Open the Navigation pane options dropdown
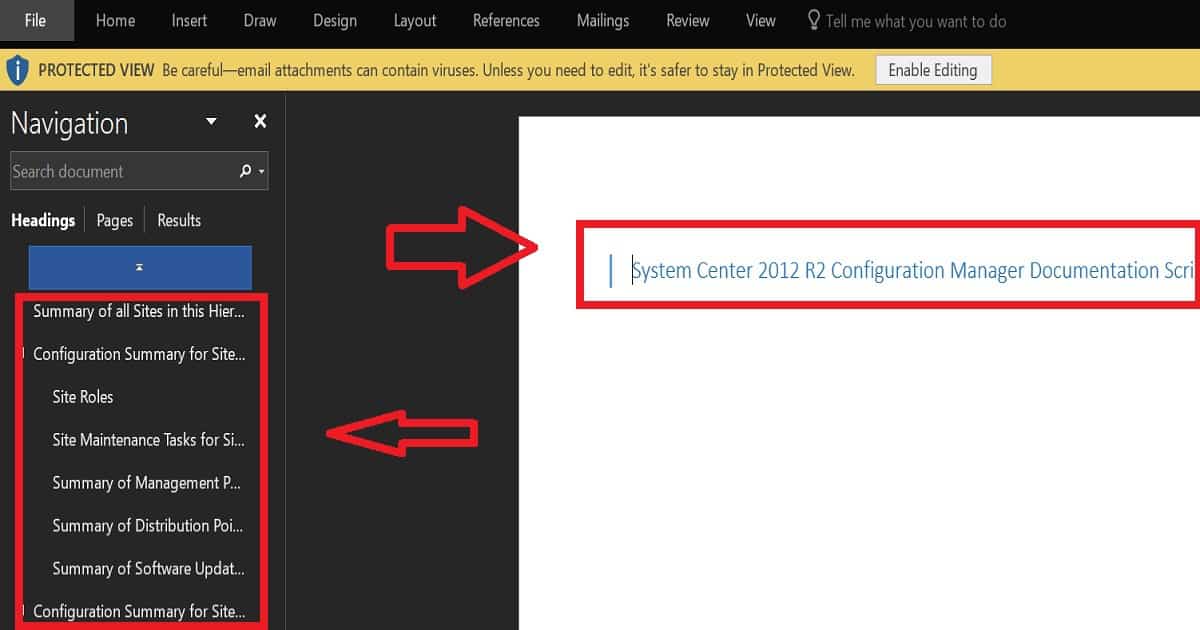 211,122
